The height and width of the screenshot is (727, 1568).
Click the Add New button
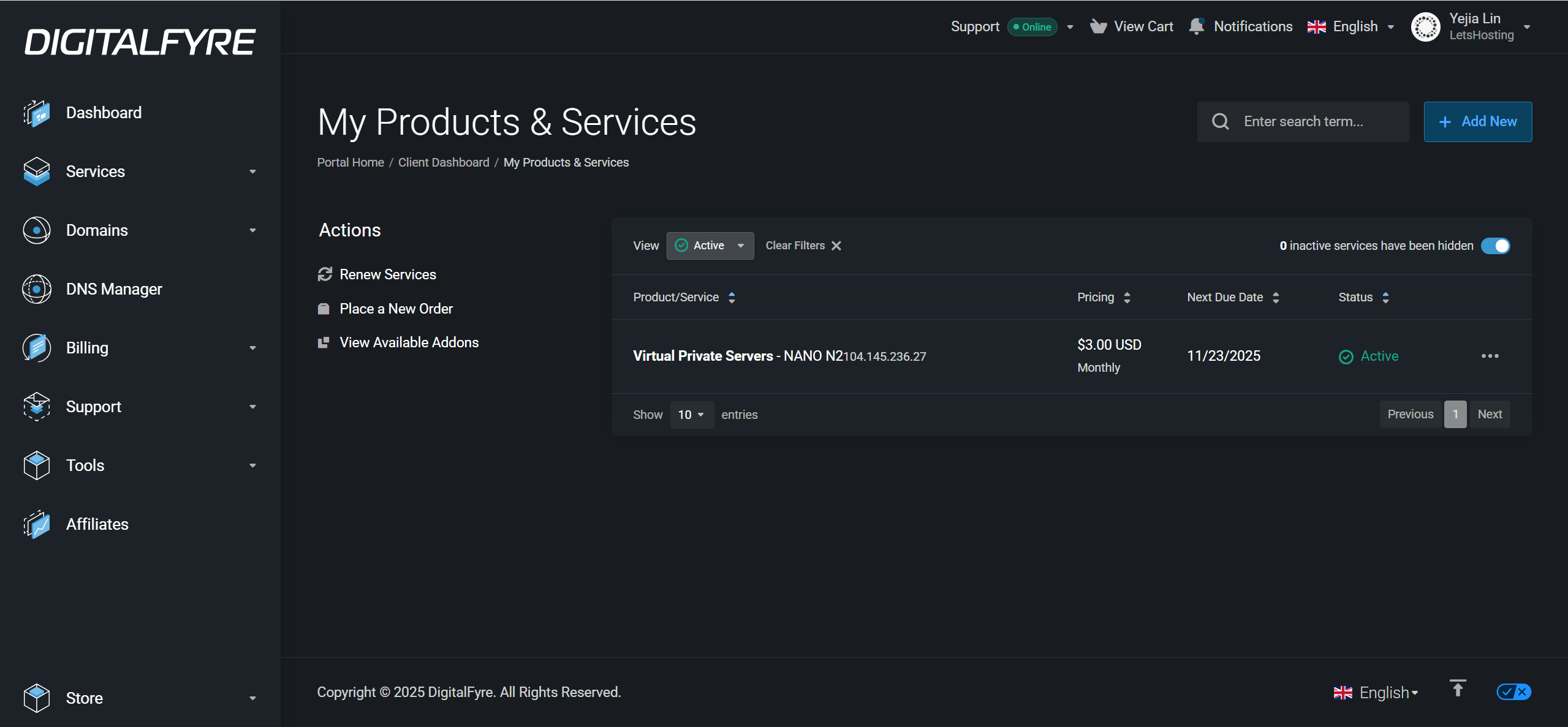coord(1478,122)
